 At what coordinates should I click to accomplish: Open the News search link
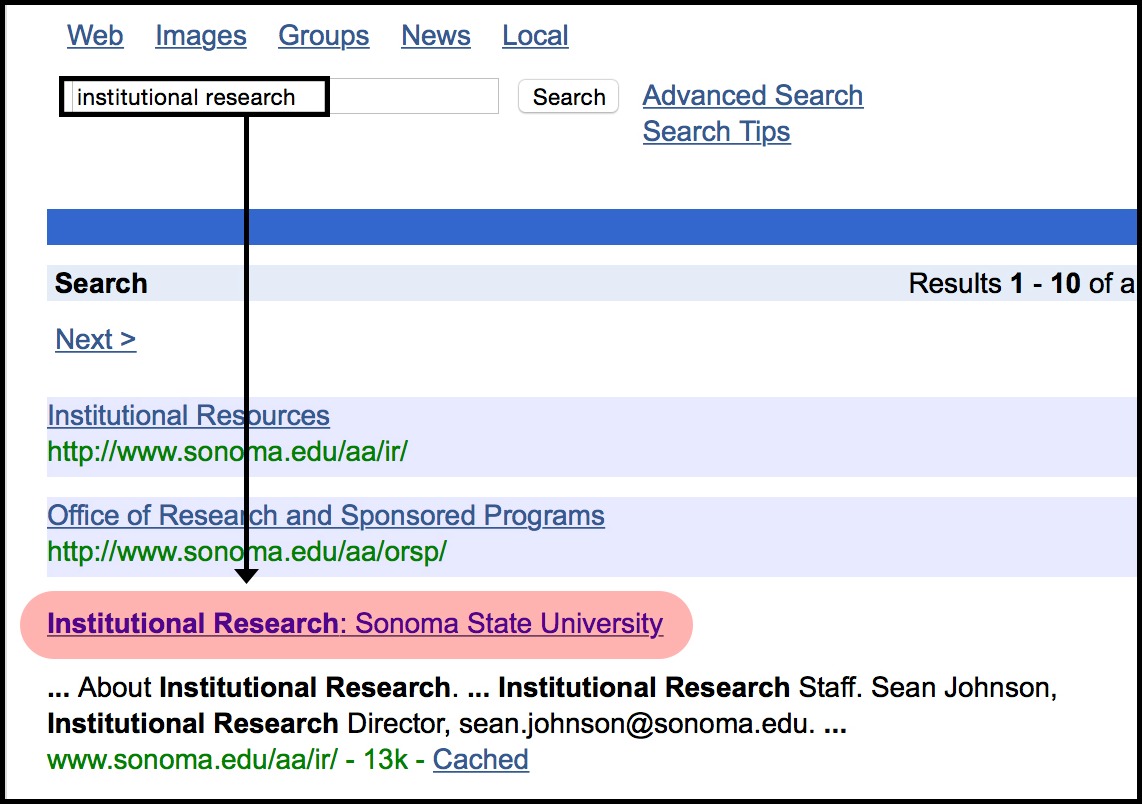click(x=436, y=36)
